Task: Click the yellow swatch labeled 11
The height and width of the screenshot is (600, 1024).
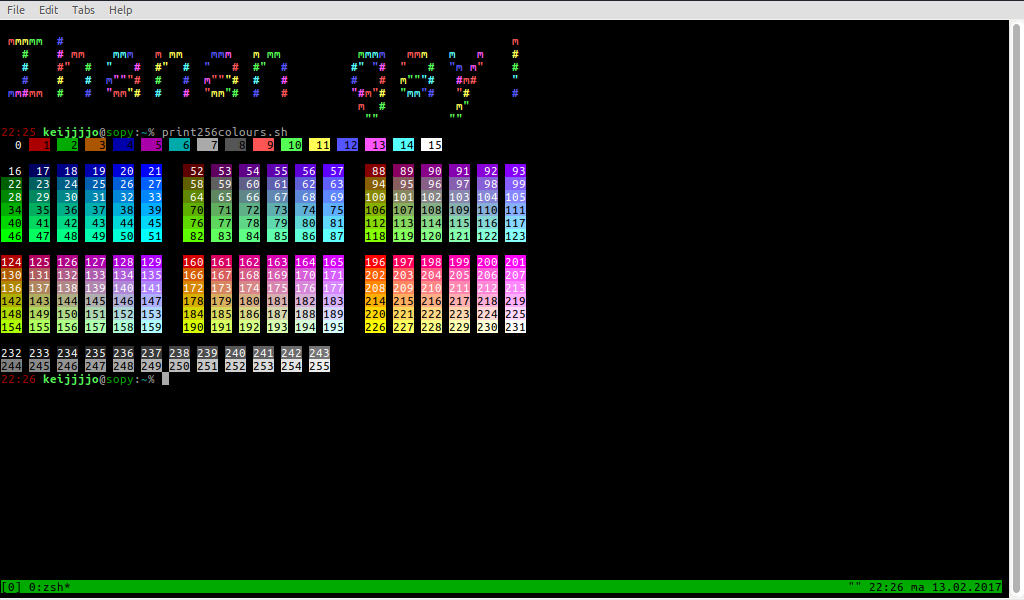Action: [x=320, y=145]
